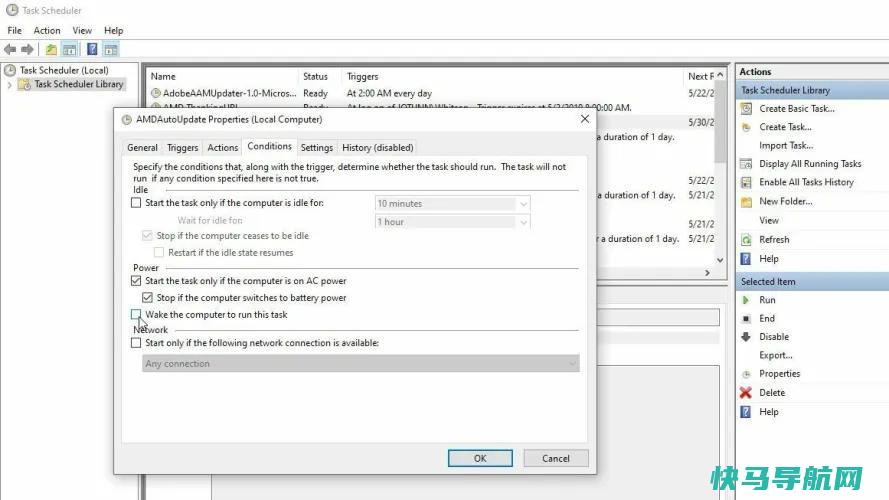The height and width of the screenshot is (500, 889).
Task: Click the Up one level folder icon
Action: (51, 49)
